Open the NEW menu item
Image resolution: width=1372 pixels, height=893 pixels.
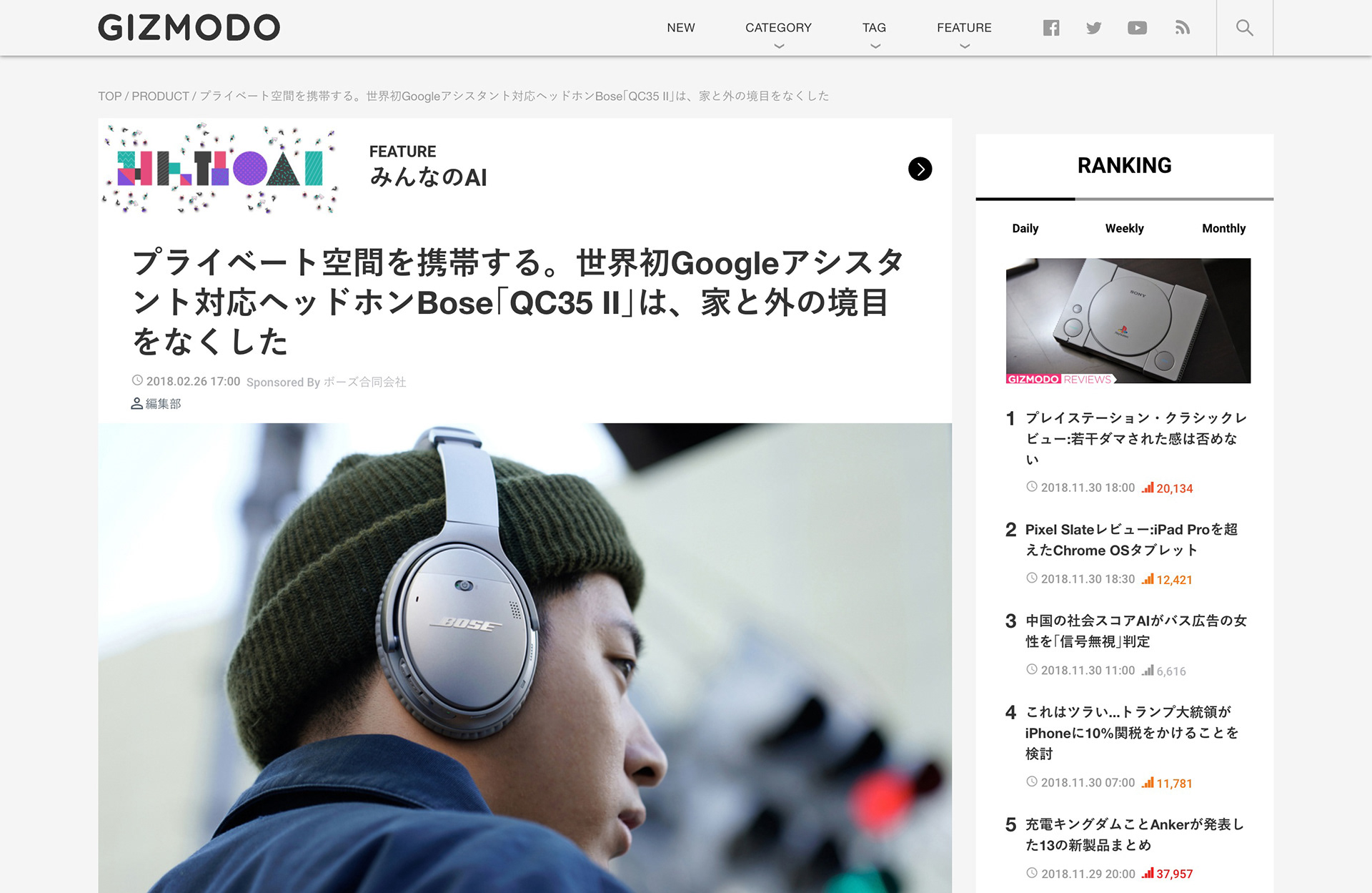(x=680, y=28)
